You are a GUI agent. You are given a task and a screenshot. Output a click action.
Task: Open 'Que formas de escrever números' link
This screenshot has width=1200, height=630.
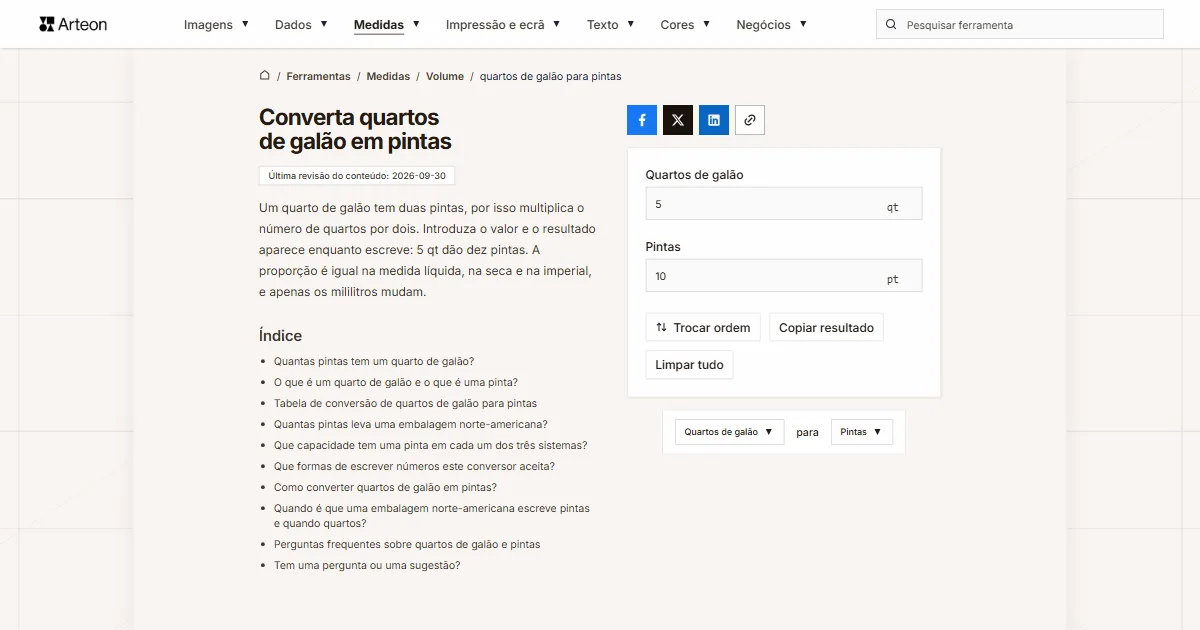[414, 466]
